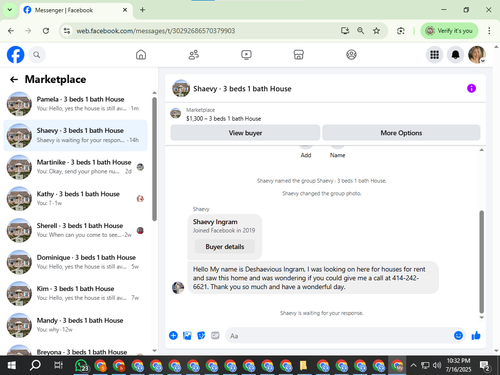Click the install app icon in address bar
Viewport: 500px width, 375px height.
(345, 31)
